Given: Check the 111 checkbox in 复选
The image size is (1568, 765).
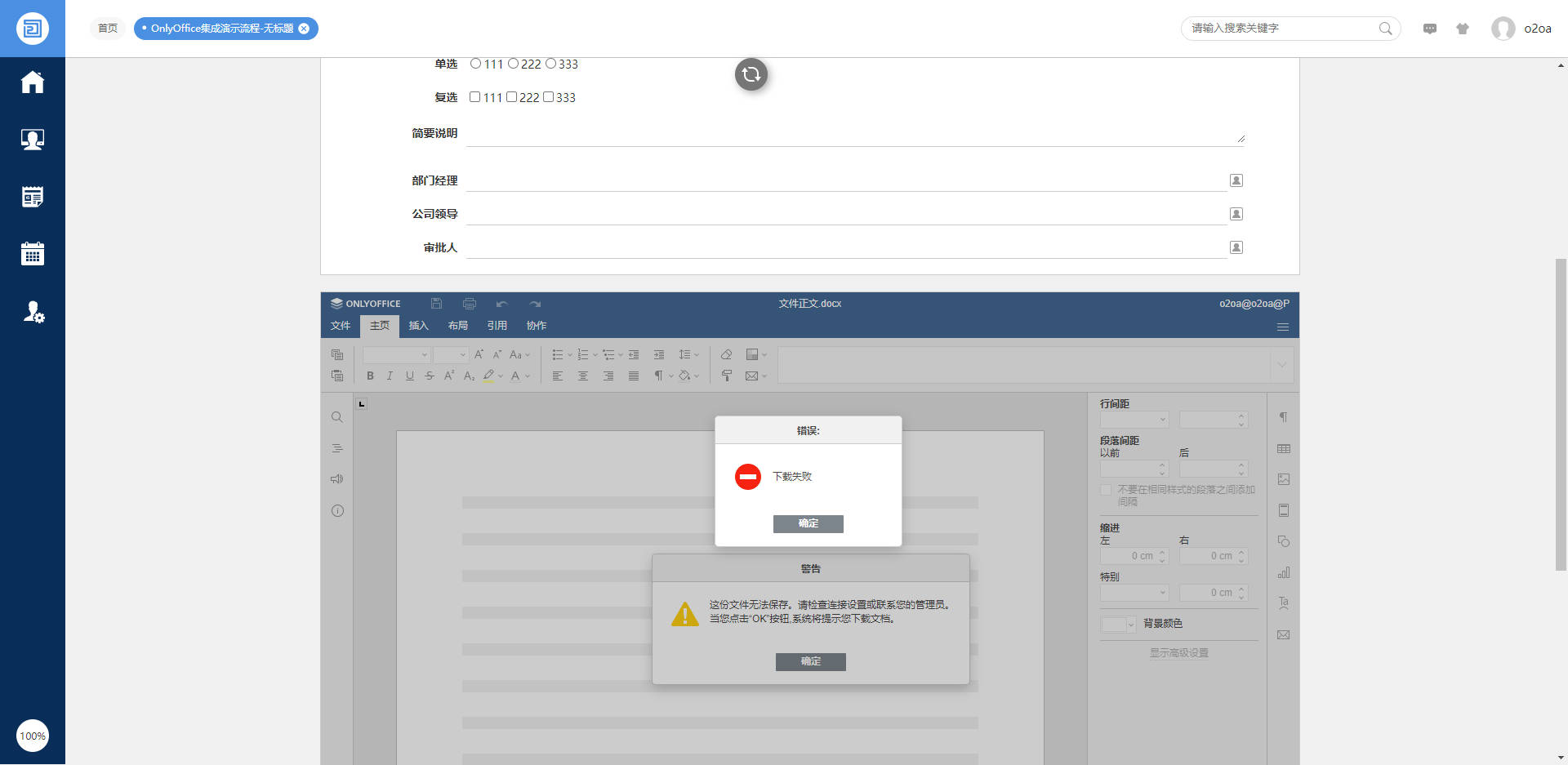Looking at the screenshot, I should 474,97.
